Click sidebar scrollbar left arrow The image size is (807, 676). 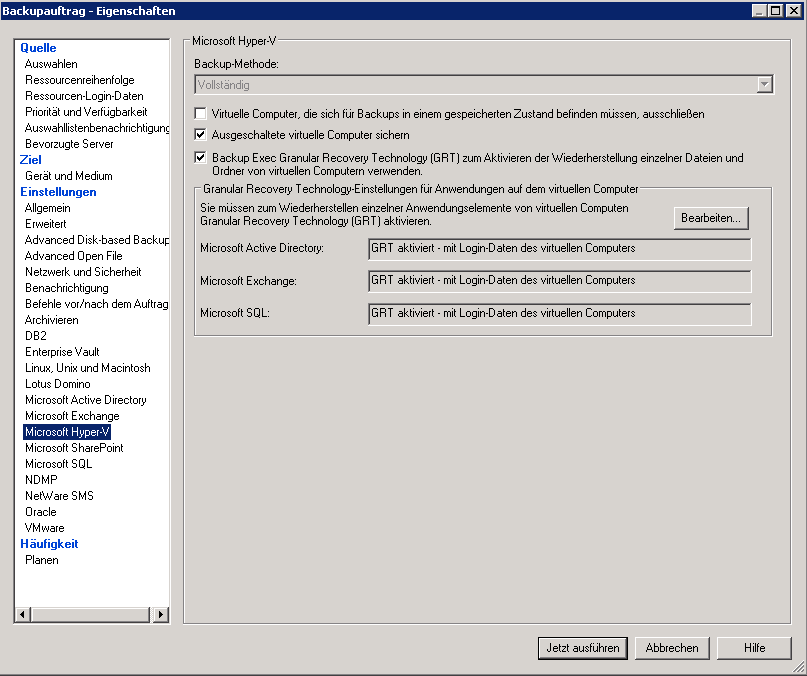click(x=23, y=614)
